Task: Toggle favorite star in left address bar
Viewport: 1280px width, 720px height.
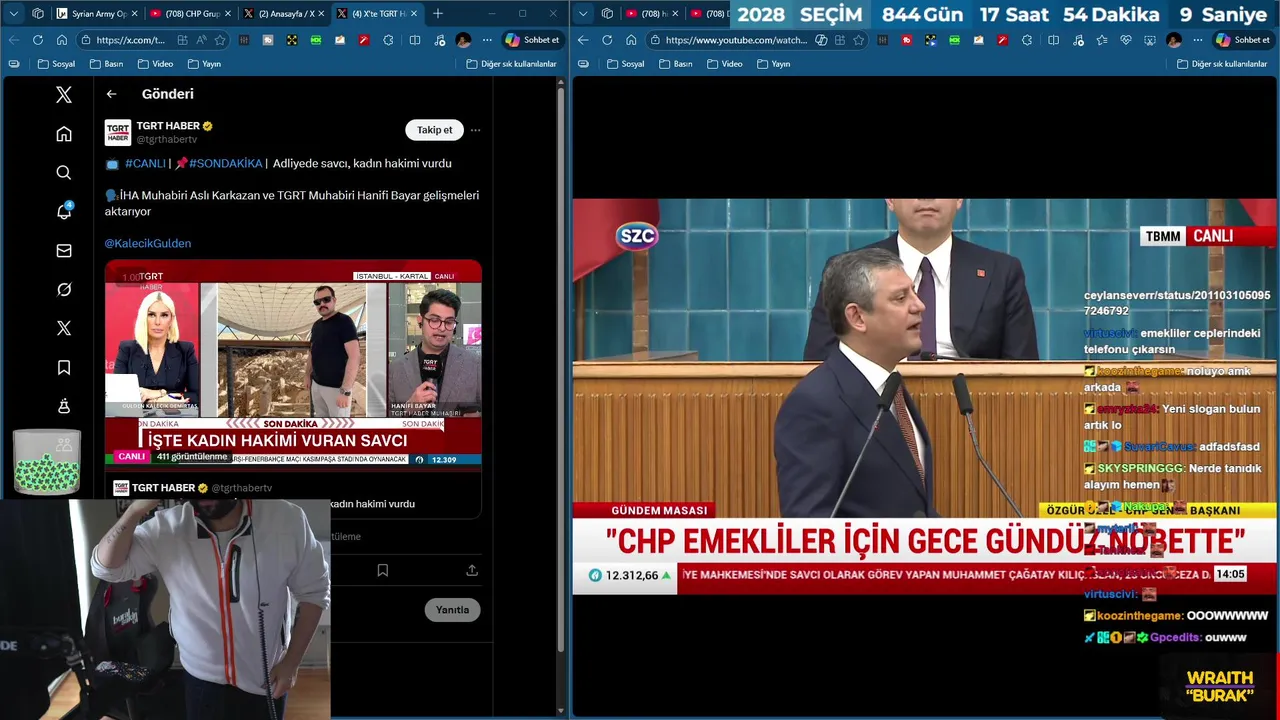Action: 220,40
